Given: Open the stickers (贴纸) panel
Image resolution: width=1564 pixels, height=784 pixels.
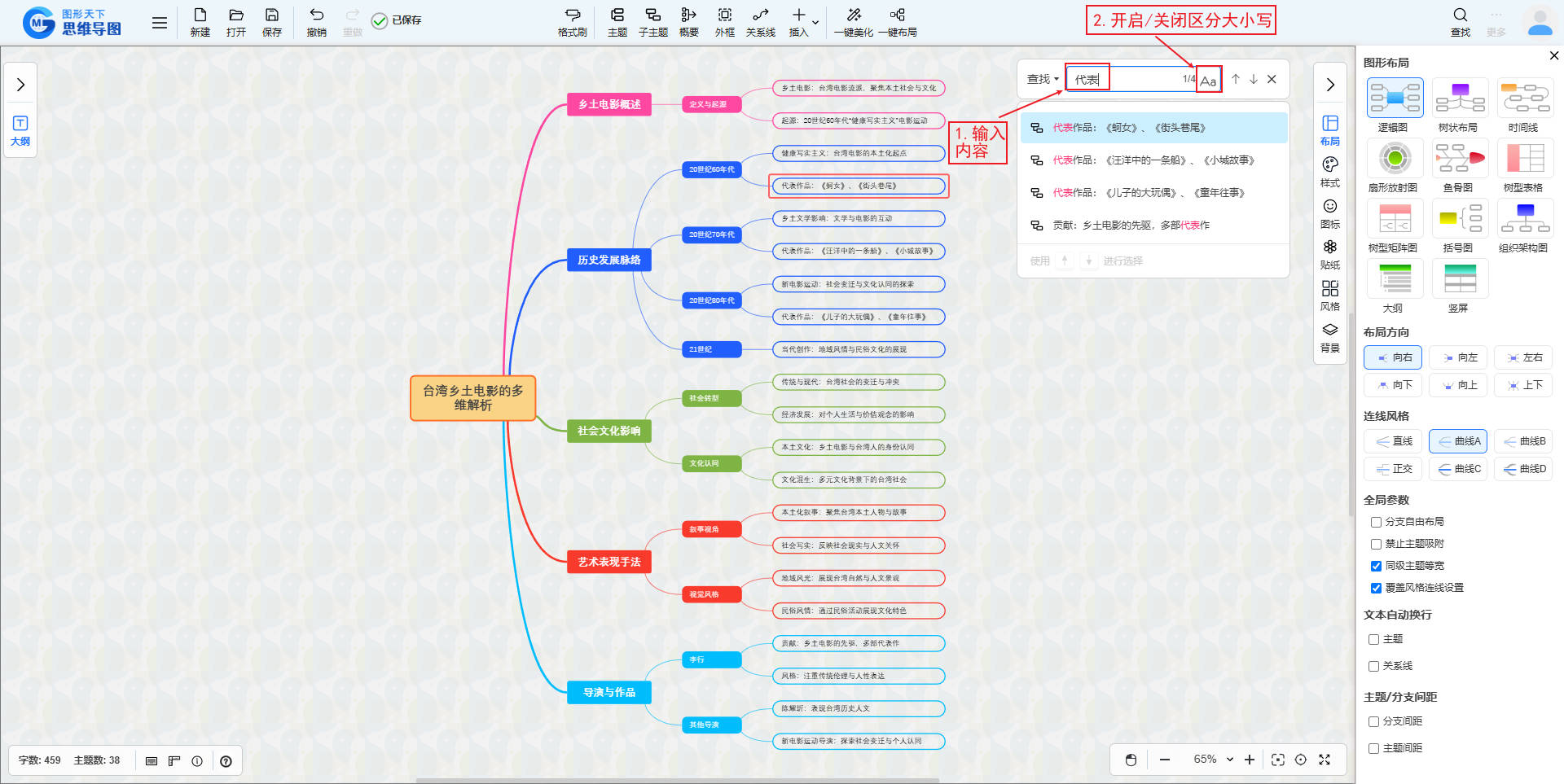Looking at the screenshot, I should tap(1329, 254).
